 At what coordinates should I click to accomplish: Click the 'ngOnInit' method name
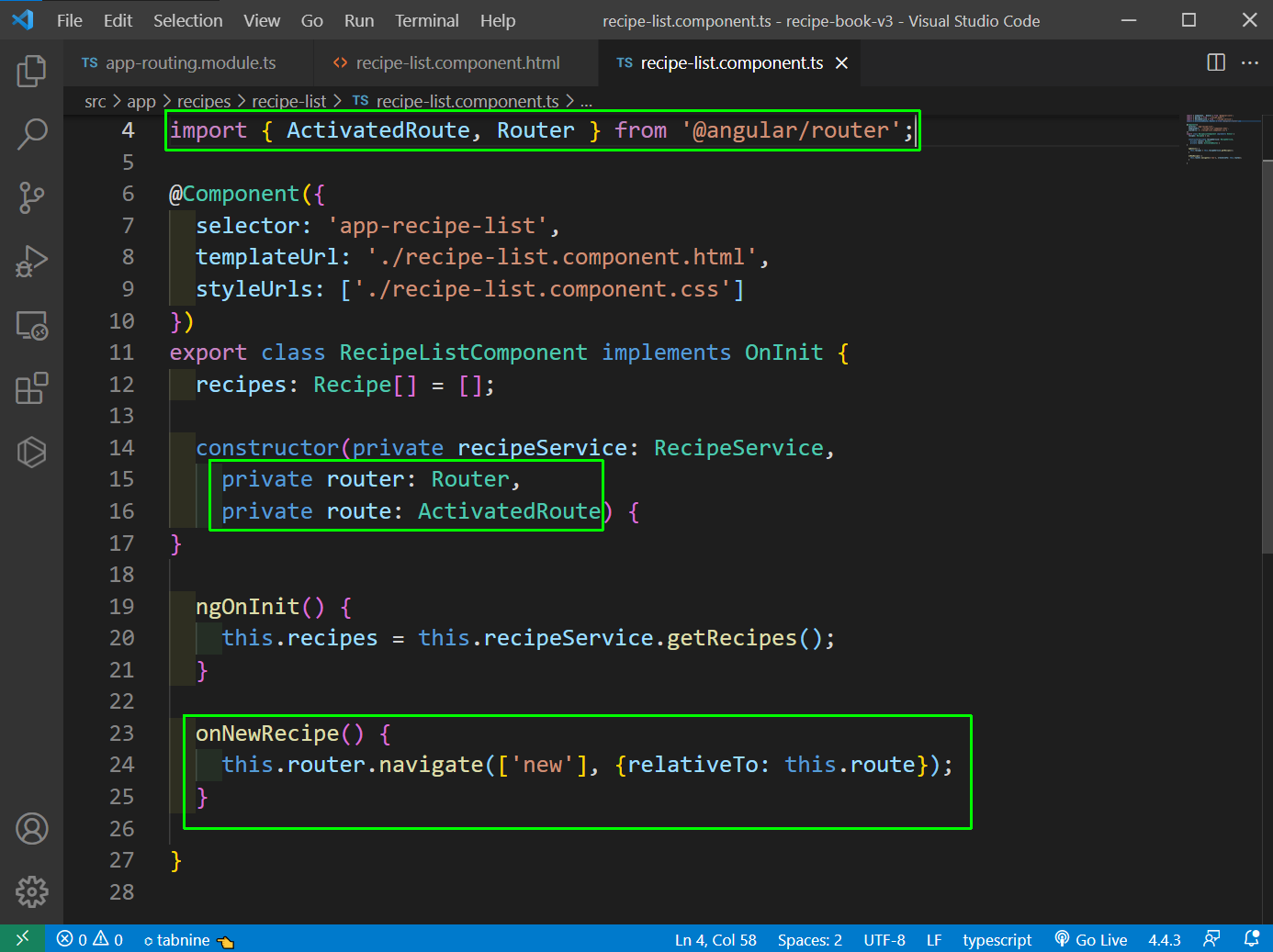tap(247, 607)
